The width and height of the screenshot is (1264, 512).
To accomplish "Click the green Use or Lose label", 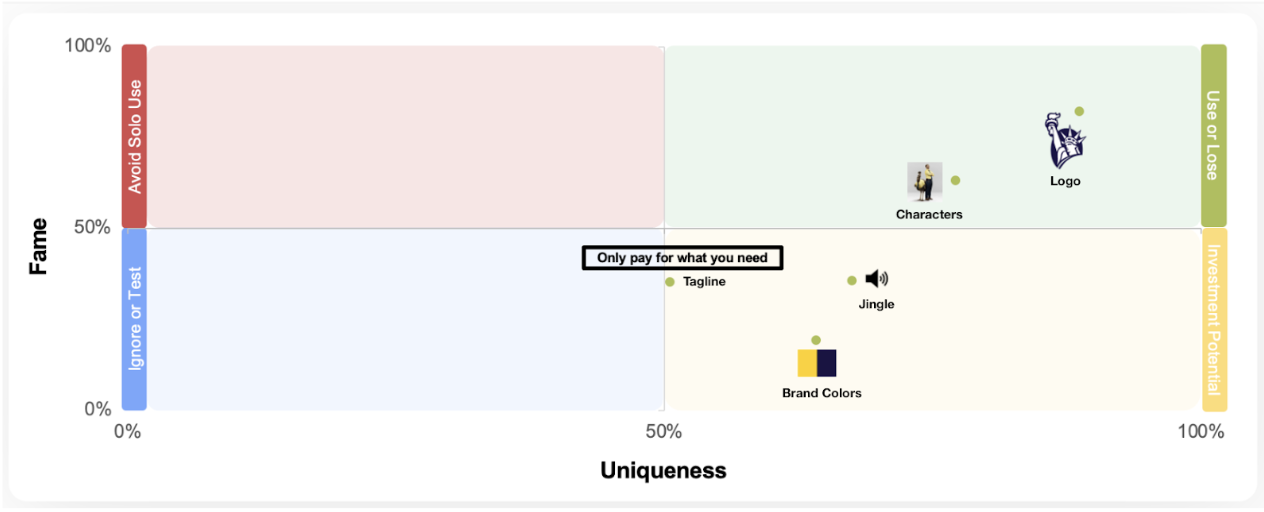I will point(1213,136).
